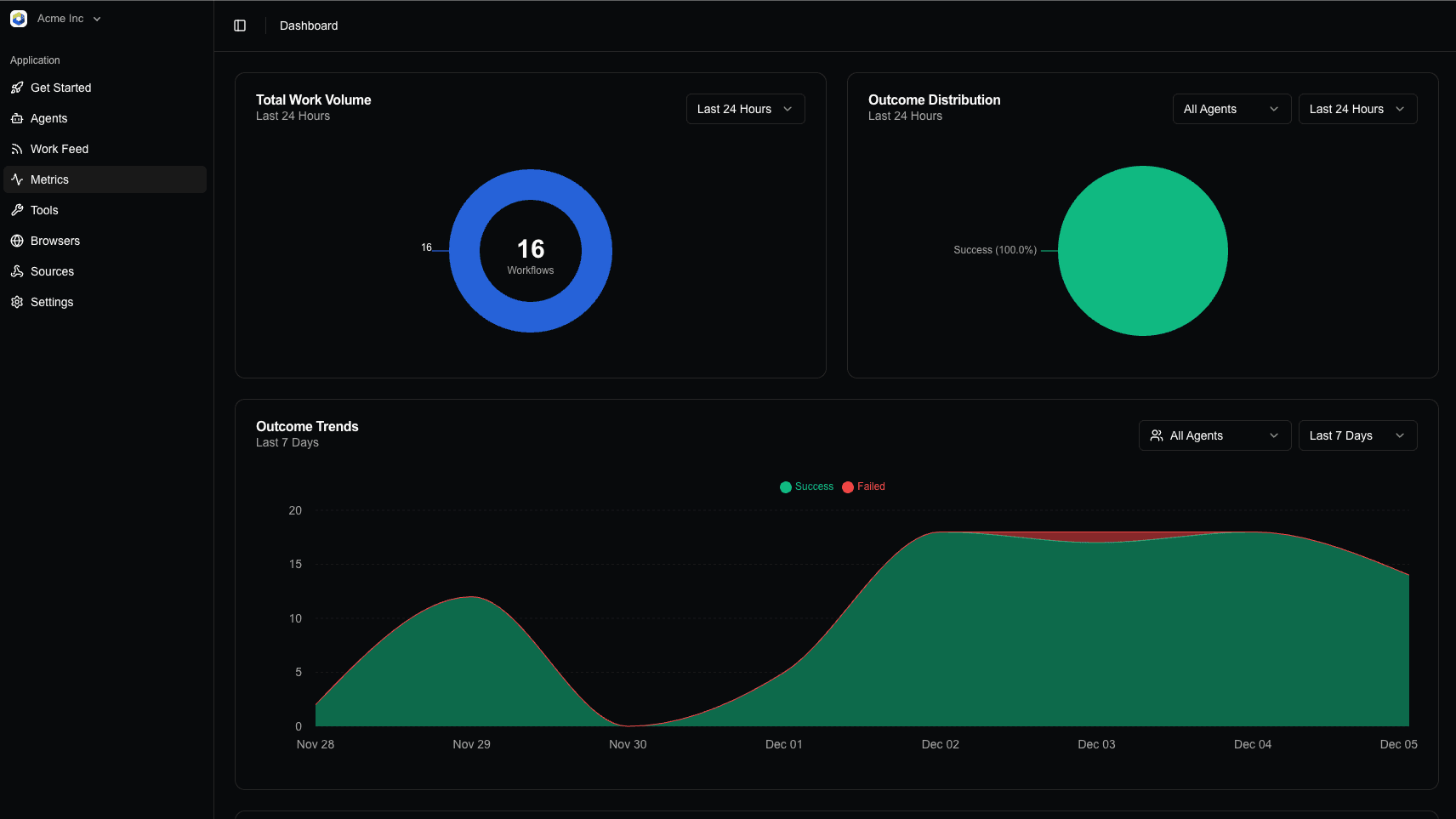The image size is (1456, 819).
Task: Switch to the Dashboard tab
Action: click(309, 26)
